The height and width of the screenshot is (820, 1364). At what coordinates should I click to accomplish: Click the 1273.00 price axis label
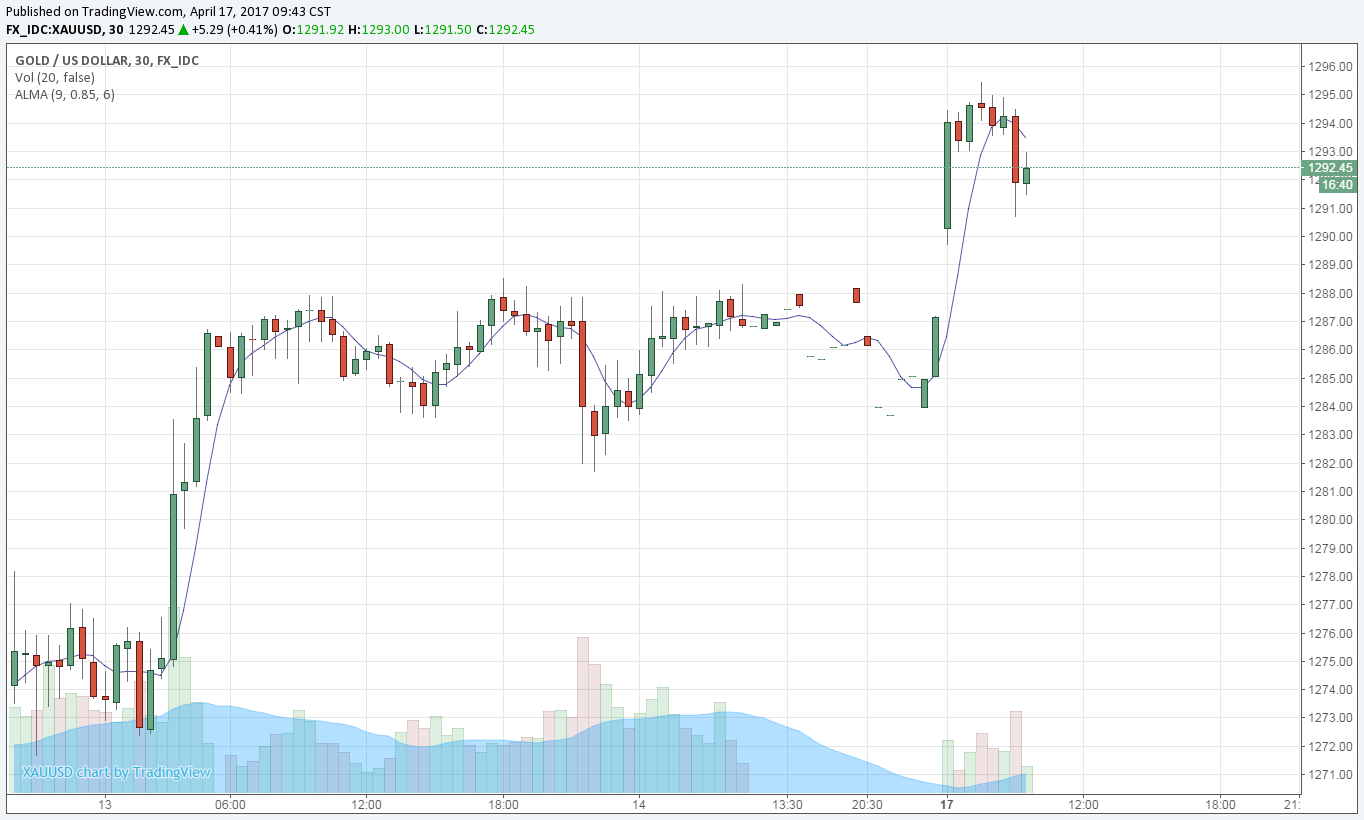pyautogui.click(x=1330, y=718)
